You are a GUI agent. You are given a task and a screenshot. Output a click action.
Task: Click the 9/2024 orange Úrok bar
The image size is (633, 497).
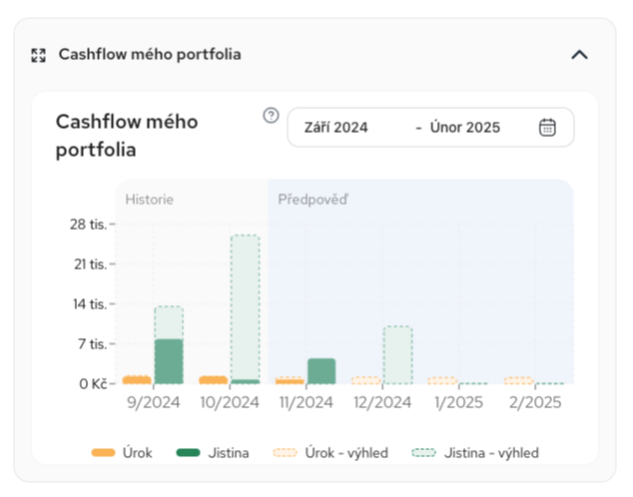137,380
